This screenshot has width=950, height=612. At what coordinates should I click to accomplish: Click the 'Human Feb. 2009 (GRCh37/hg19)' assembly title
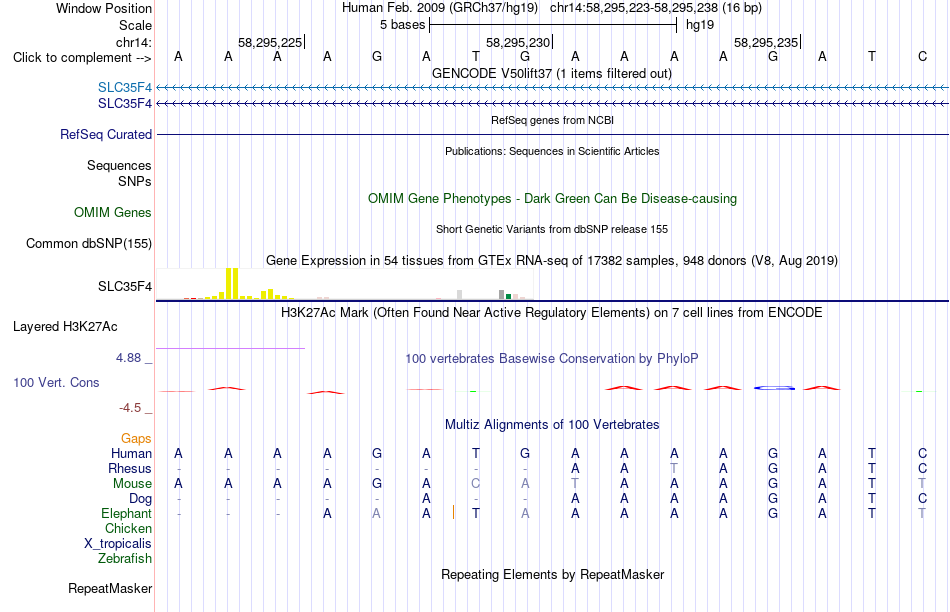coord(440,8)
